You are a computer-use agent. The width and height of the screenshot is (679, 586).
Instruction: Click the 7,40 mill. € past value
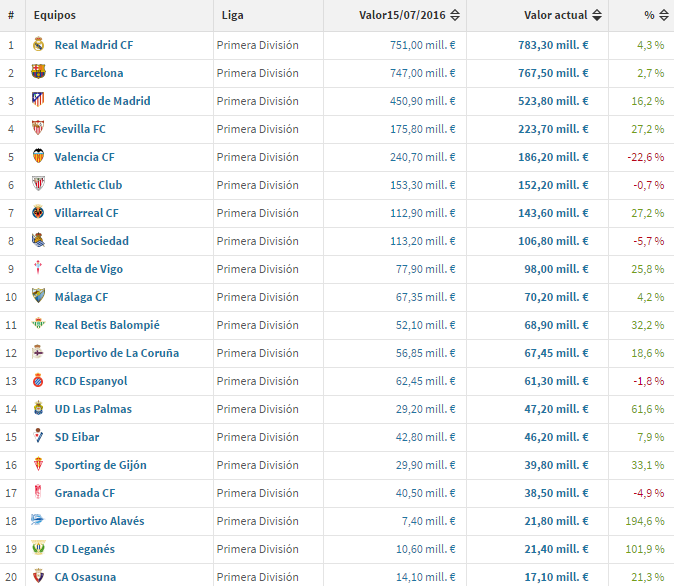429,521
